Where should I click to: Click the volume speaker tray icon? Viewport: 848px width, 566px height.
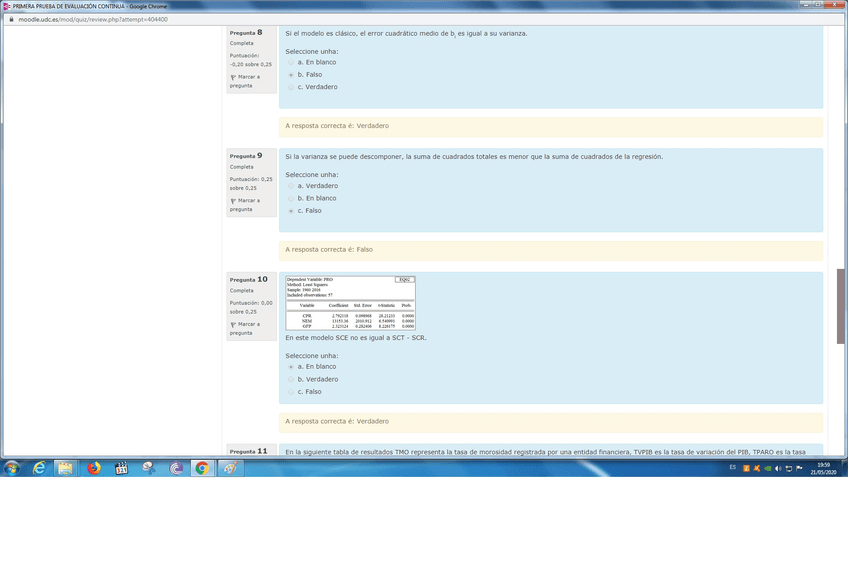[778, 468]
